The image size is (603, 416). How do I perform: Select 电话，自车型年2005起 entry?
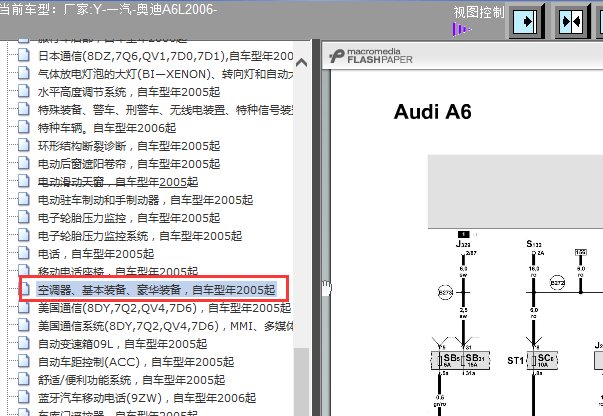coord(96,254)
